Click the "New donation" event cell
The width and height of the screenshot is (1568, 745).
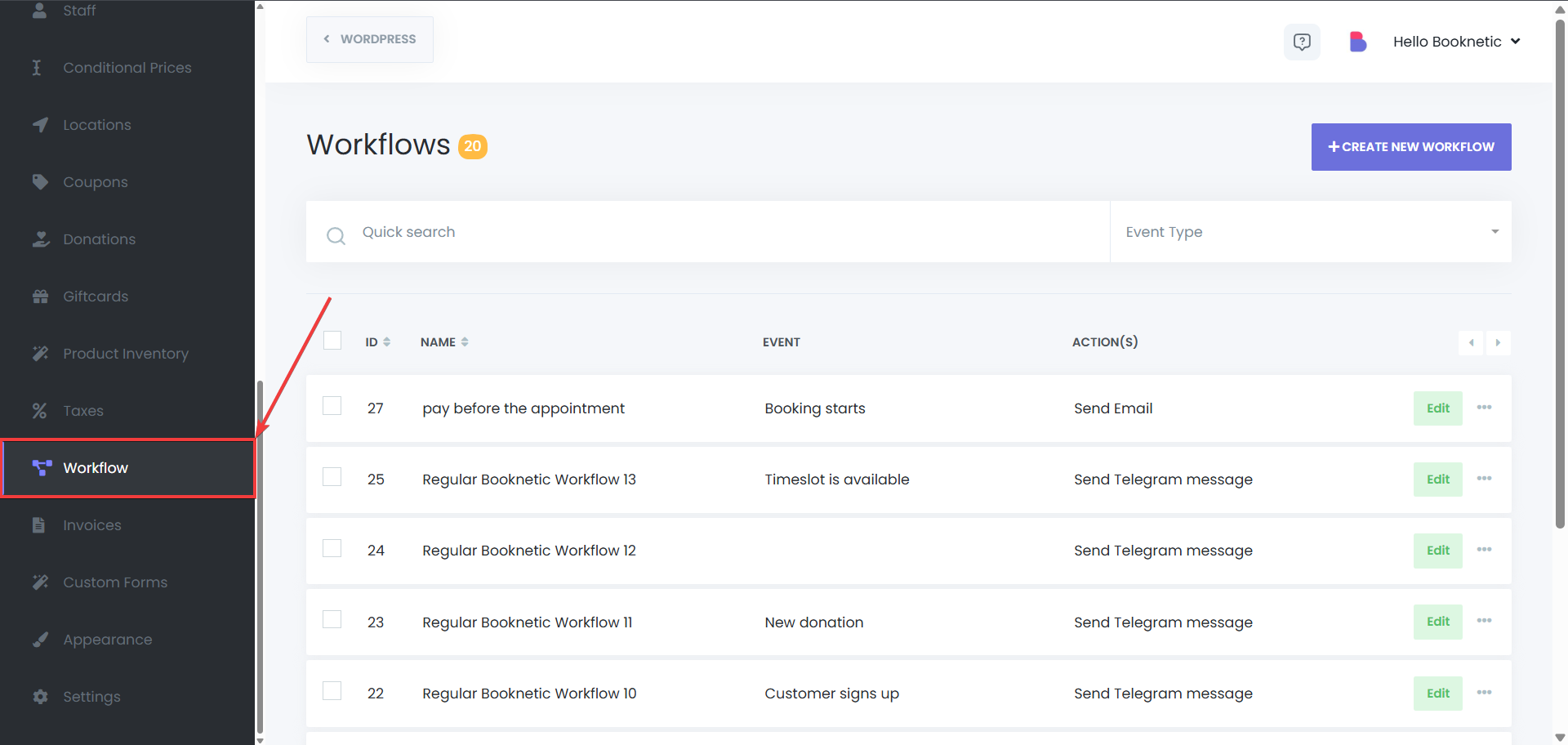(x=814, y=622)
